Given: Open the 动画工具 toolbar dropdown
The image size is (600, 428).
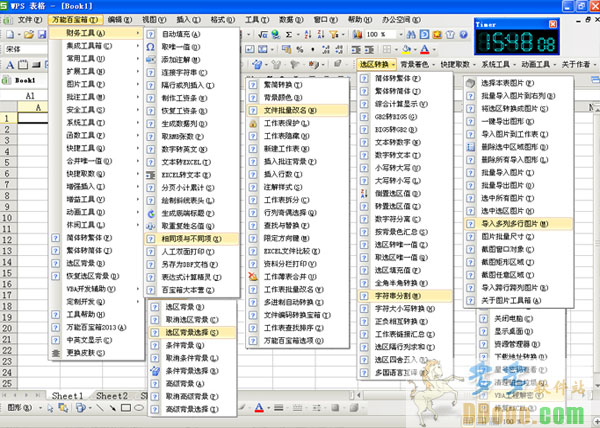Looking at the screenshot, I should [x=539, y=65].
